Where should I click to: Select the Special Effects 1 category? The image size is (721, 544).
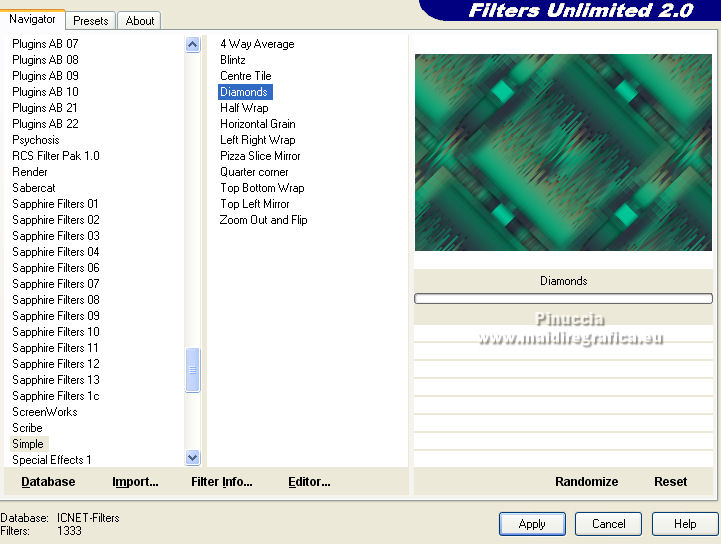[52, 460]
